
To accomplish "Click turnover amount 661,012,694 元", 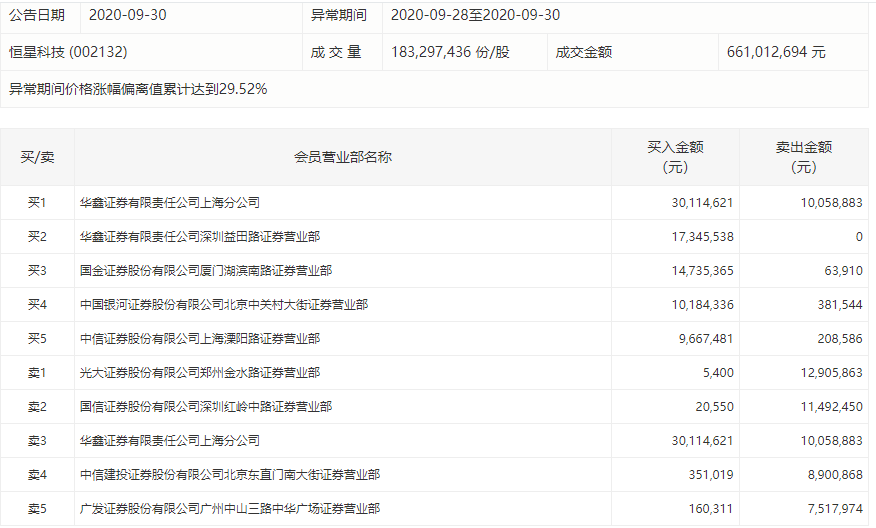I will (776, 52).
